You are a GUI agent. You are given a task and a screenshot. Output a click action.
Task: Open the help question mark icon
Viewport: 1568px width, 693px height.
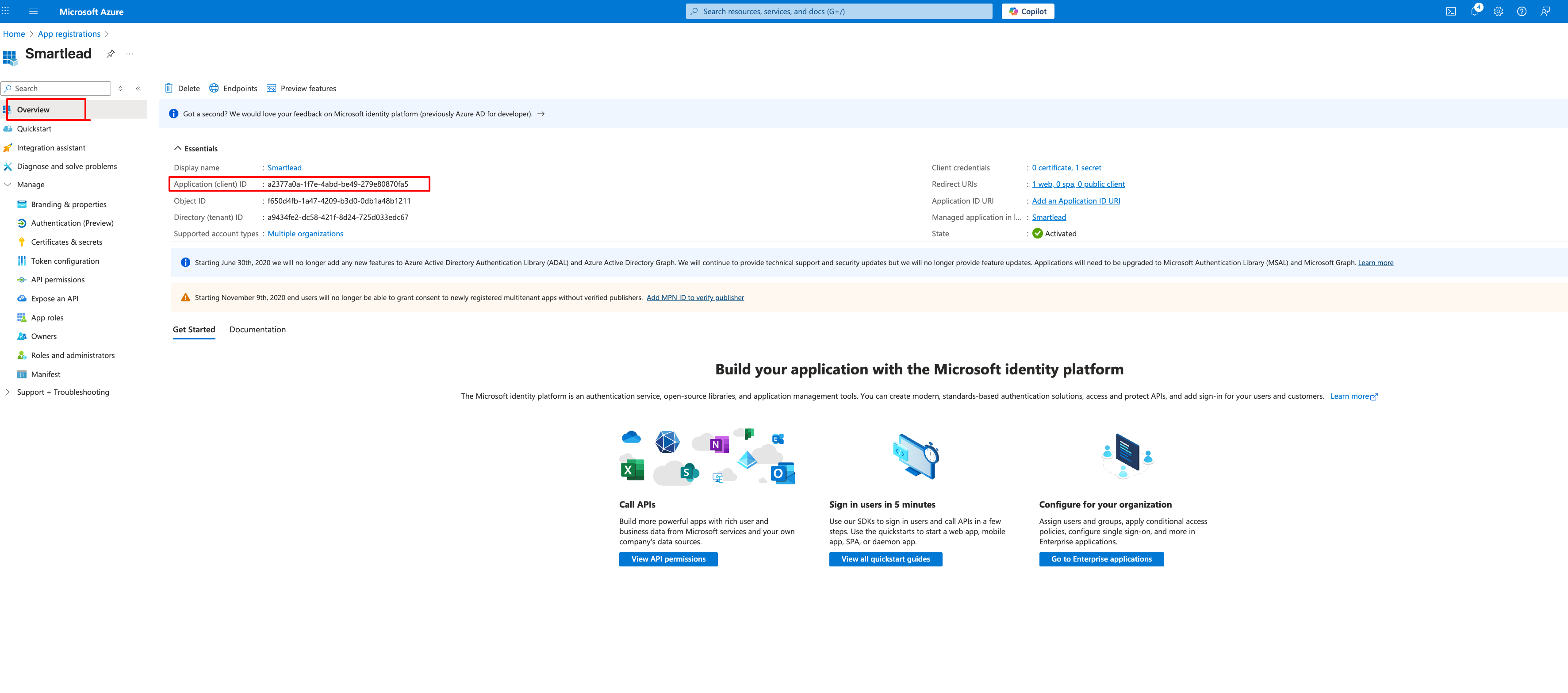coord(1522,12)
